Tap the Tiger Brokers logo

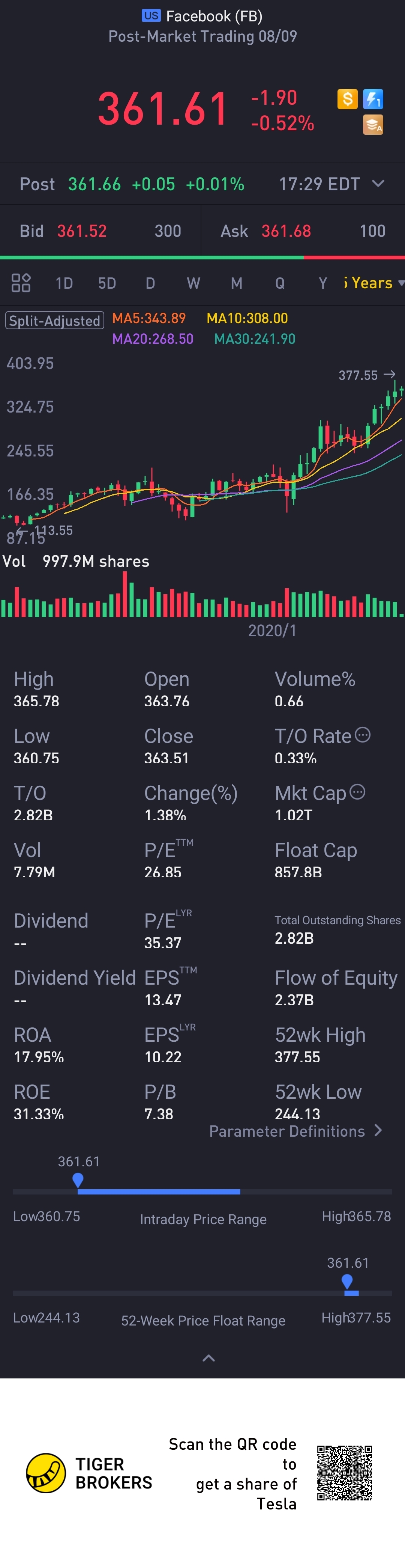click(x=46, y=1473)
